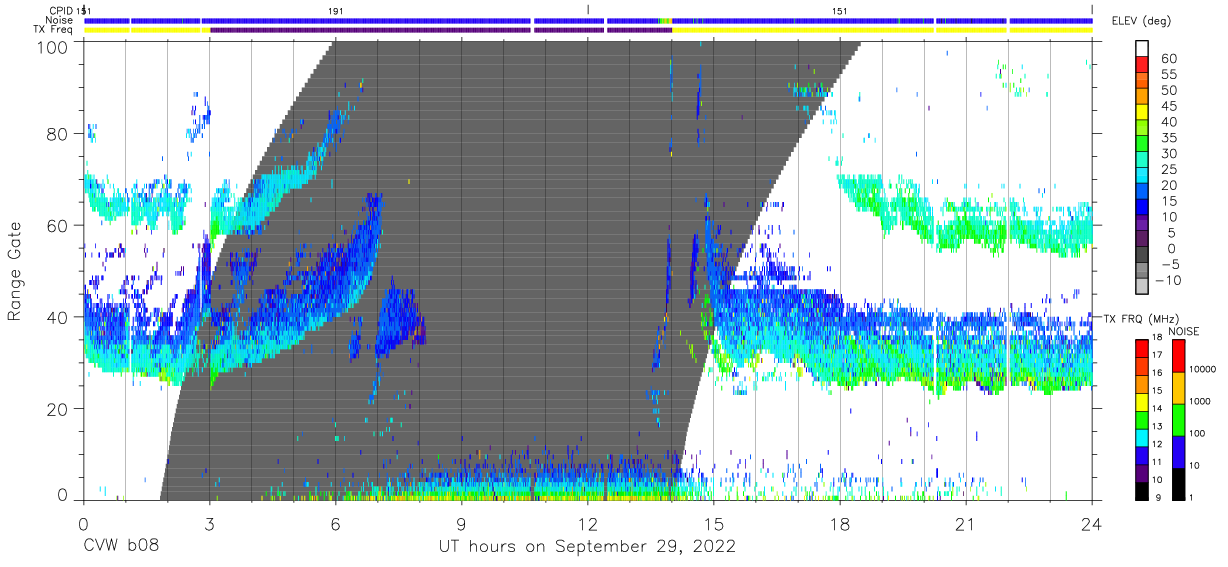Pick the cyan elevation swatch between 20 and 25
The height and width of the screenshot is (567, 1228).
pos(1143,177)
